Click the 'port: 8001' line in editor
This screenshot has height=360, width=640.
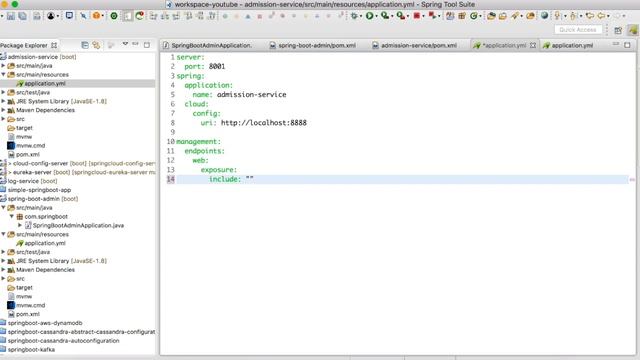204,66
